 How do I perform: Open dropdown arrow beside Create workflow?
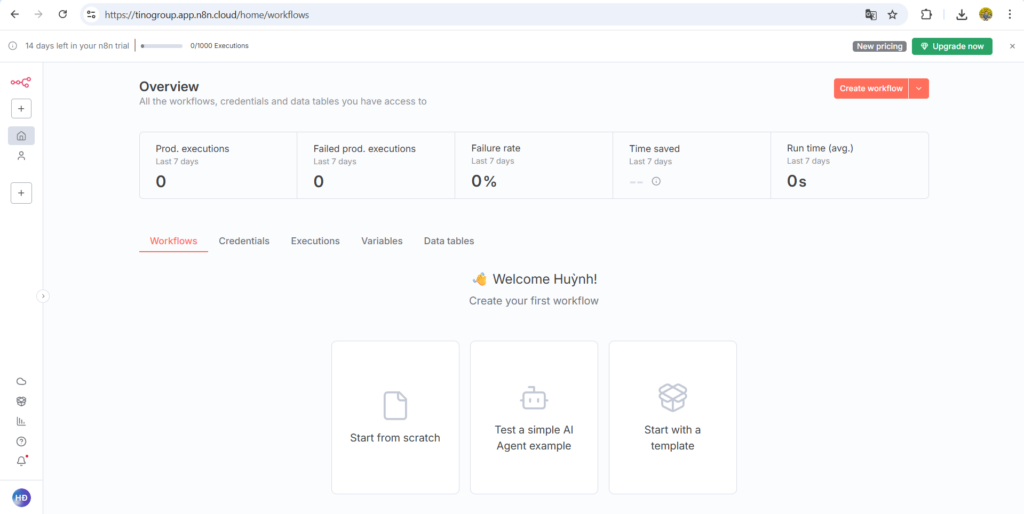(x=920, y=88)
